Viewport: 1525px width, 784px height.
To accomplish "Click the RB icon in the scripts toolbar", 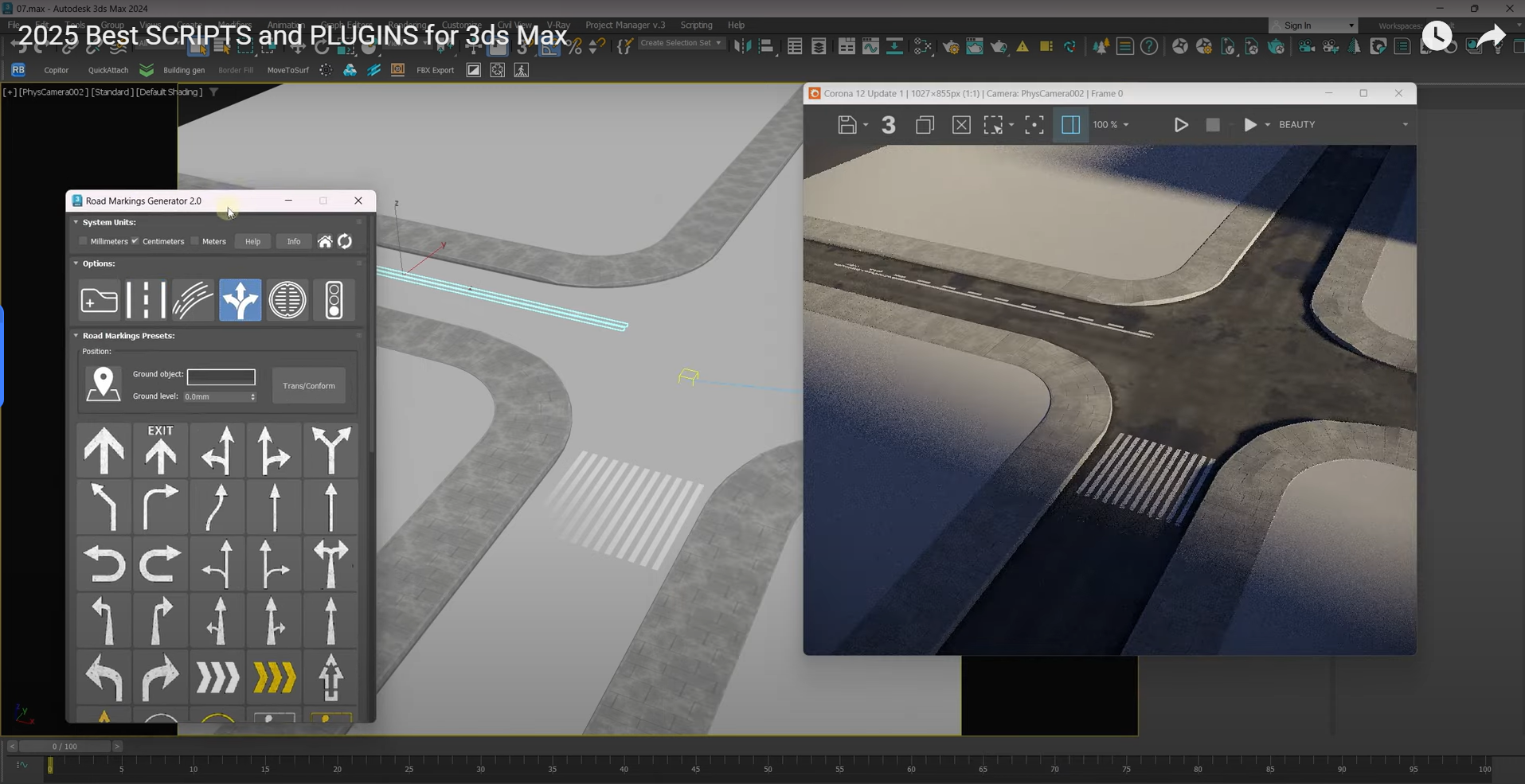I will coord(18,70).
